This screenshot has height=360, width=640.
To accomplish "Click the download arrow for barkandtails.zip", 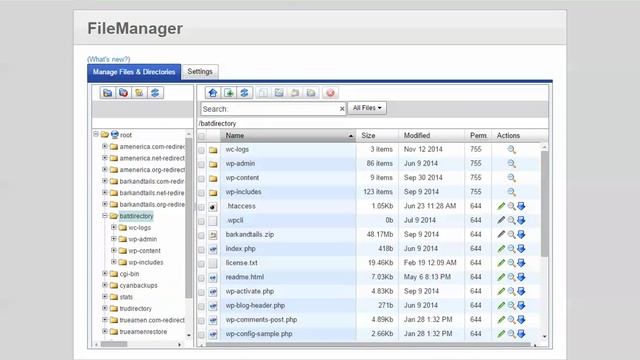I will coord(521,234).
